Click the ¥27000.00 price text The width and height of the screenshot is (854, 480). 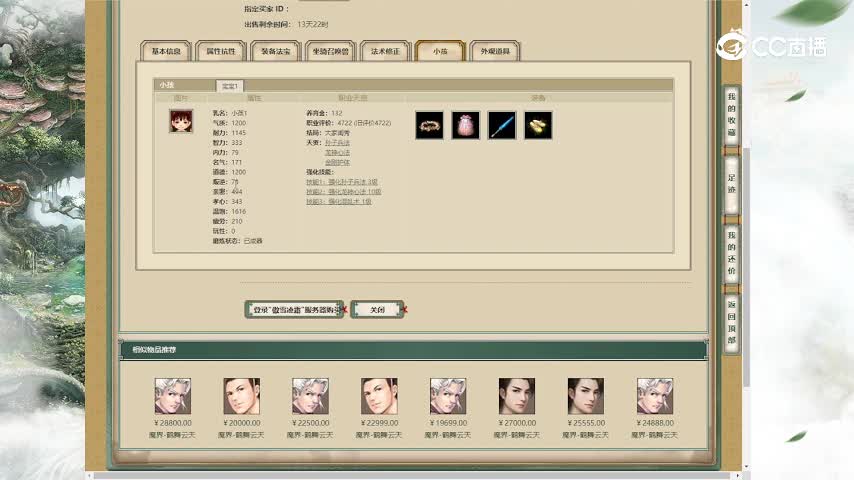coord(517,423)
